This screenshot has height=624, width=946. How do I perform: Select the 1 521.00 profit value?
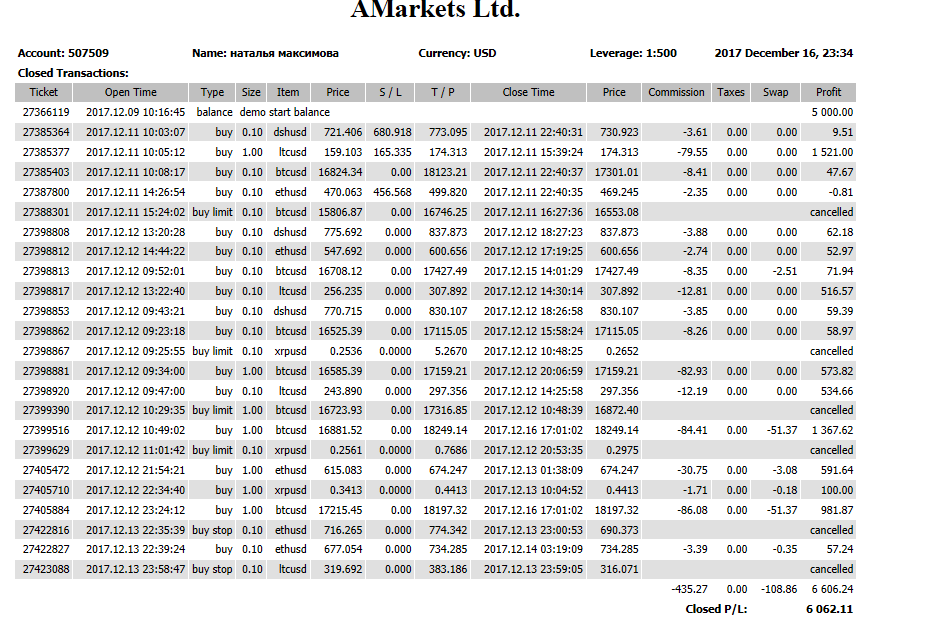(x=833, y=152)
